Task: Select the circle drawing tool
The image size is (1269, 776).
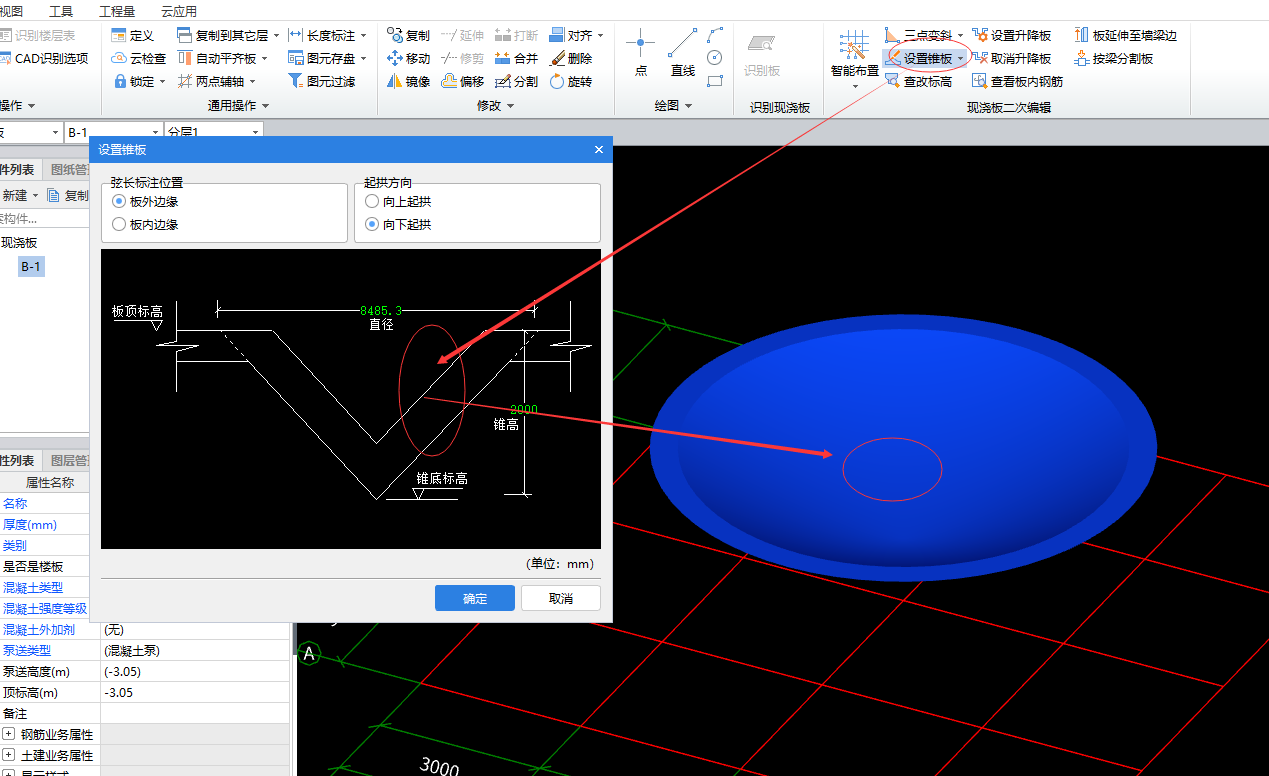Action: click(x=714, y=58)
